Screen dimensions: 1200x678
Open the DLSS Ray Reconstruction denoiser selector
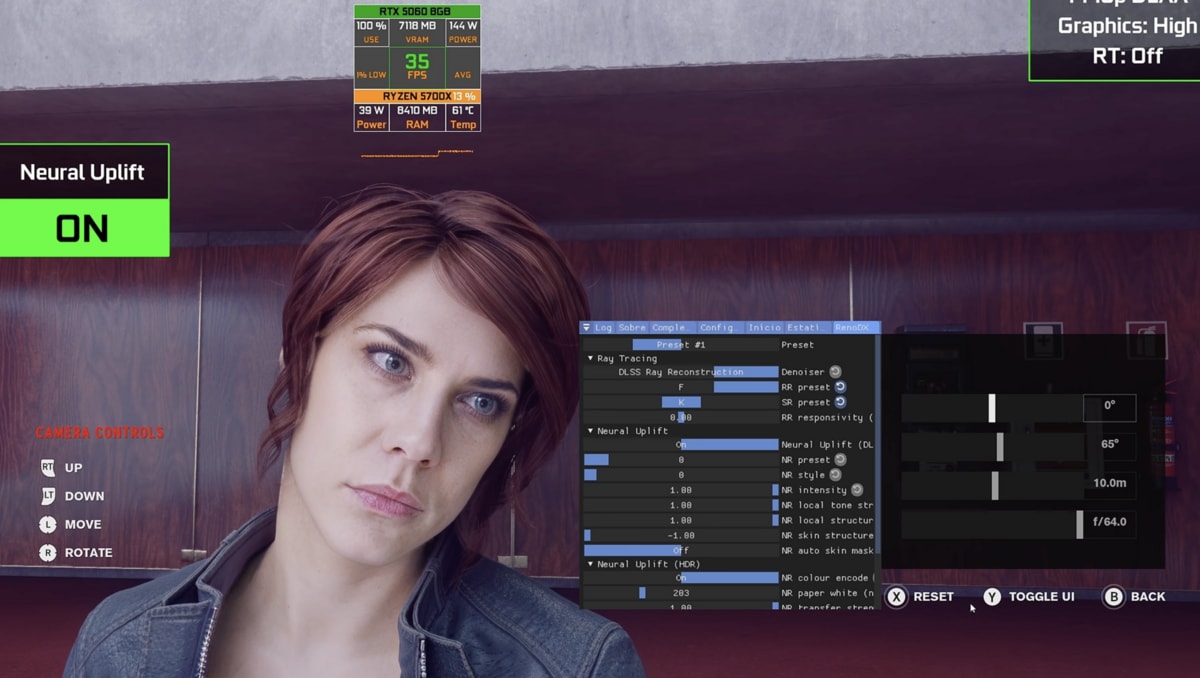coord(681,372)
